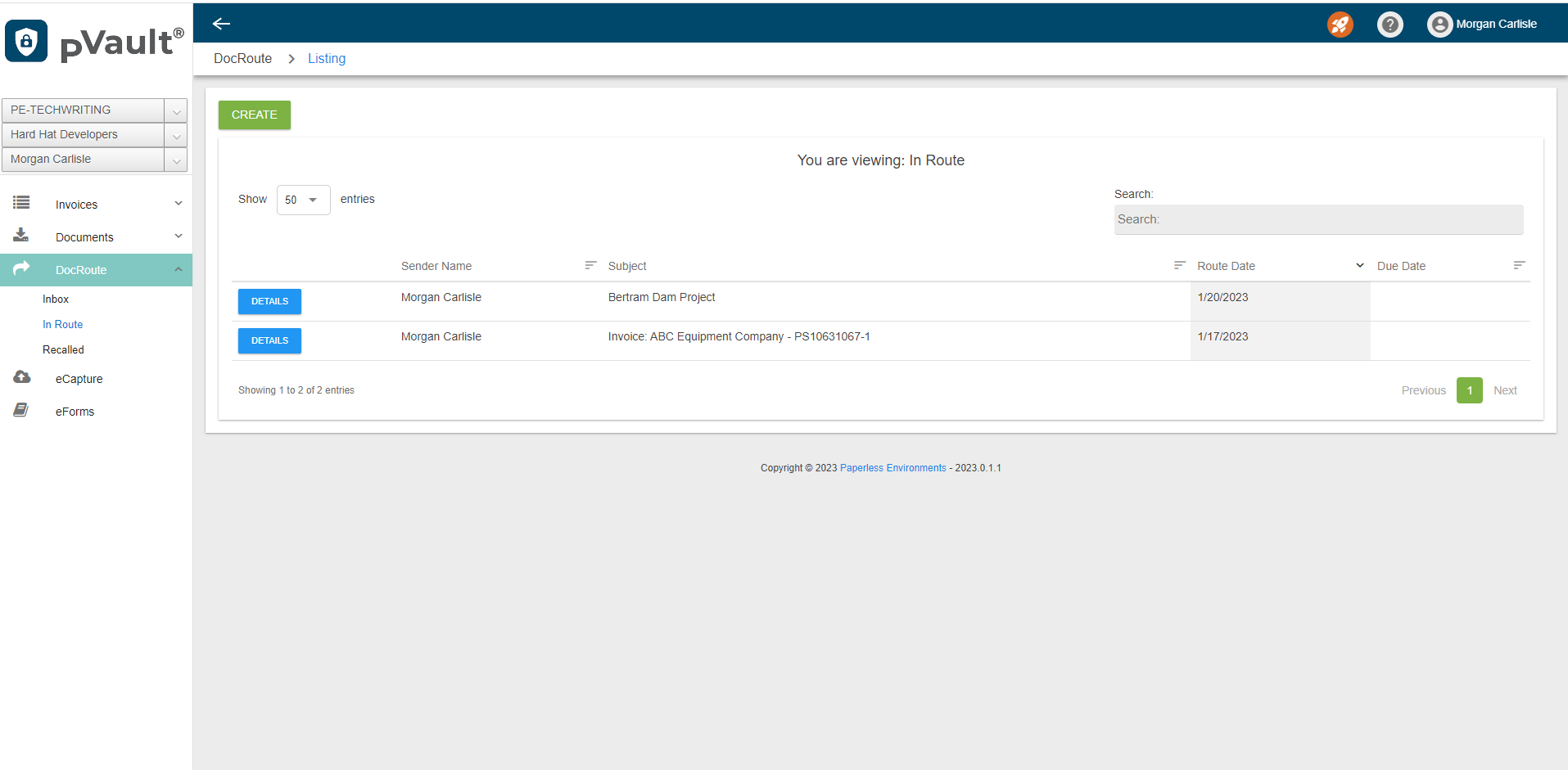Sort by Sender Name column icon
The image size is (1568, 770).
tap(590, 265)
